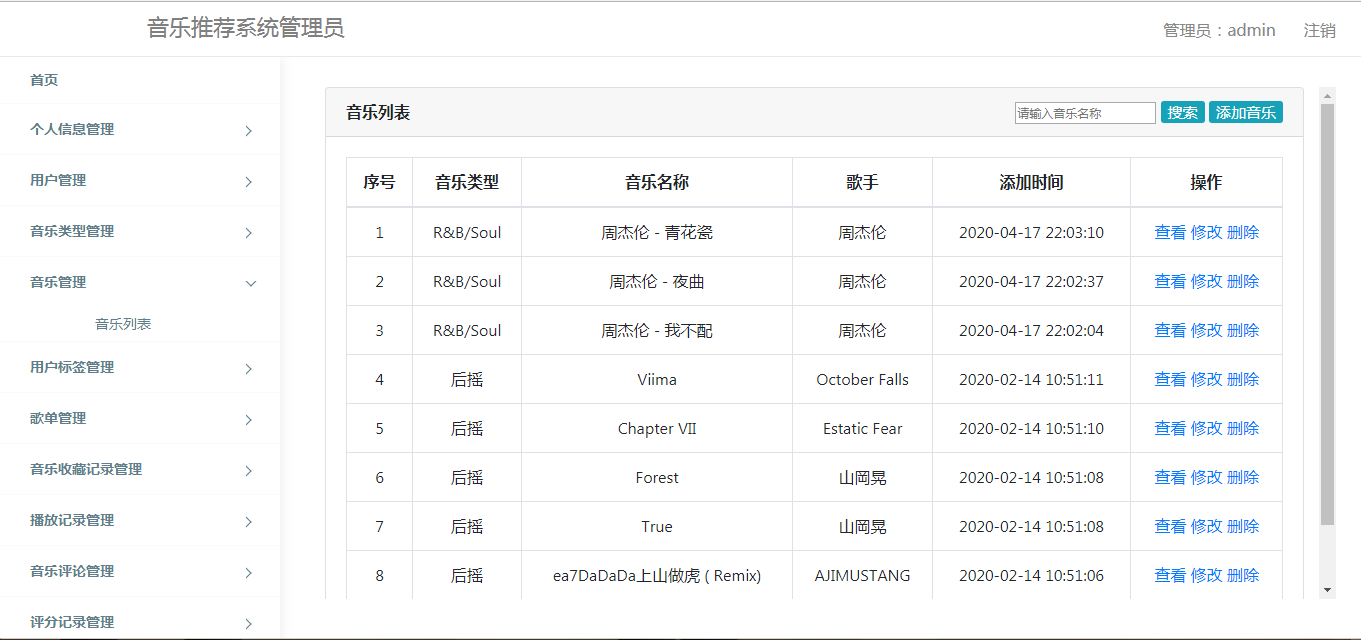This screenshot has height=640, width=1361.
Task: View details of 周杰伦 - 青花瓷
Action: 1170,231
